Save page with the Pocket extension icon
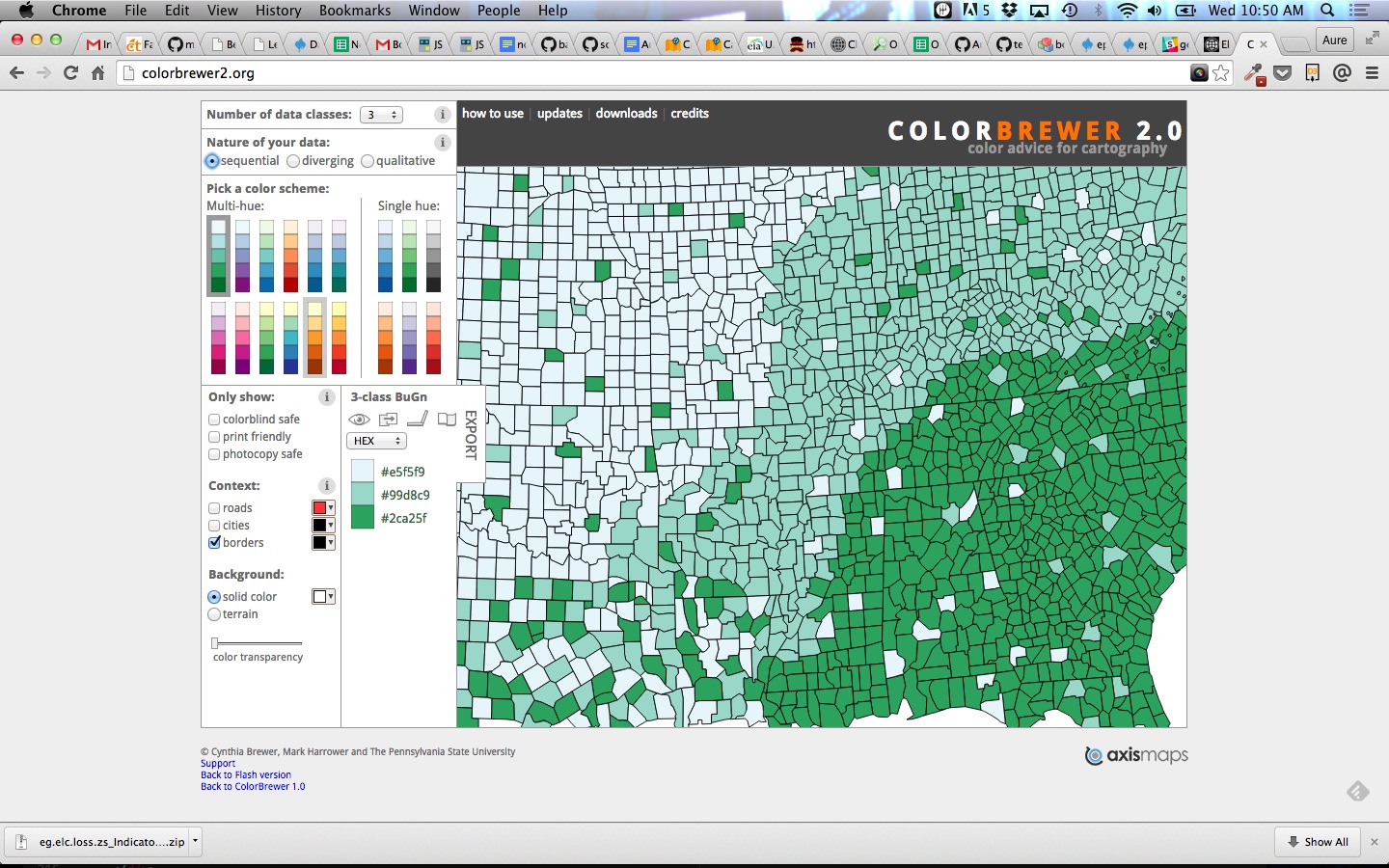This screenshot has height=868, width=1389. pyautogui.click(x=1283, y=73)
